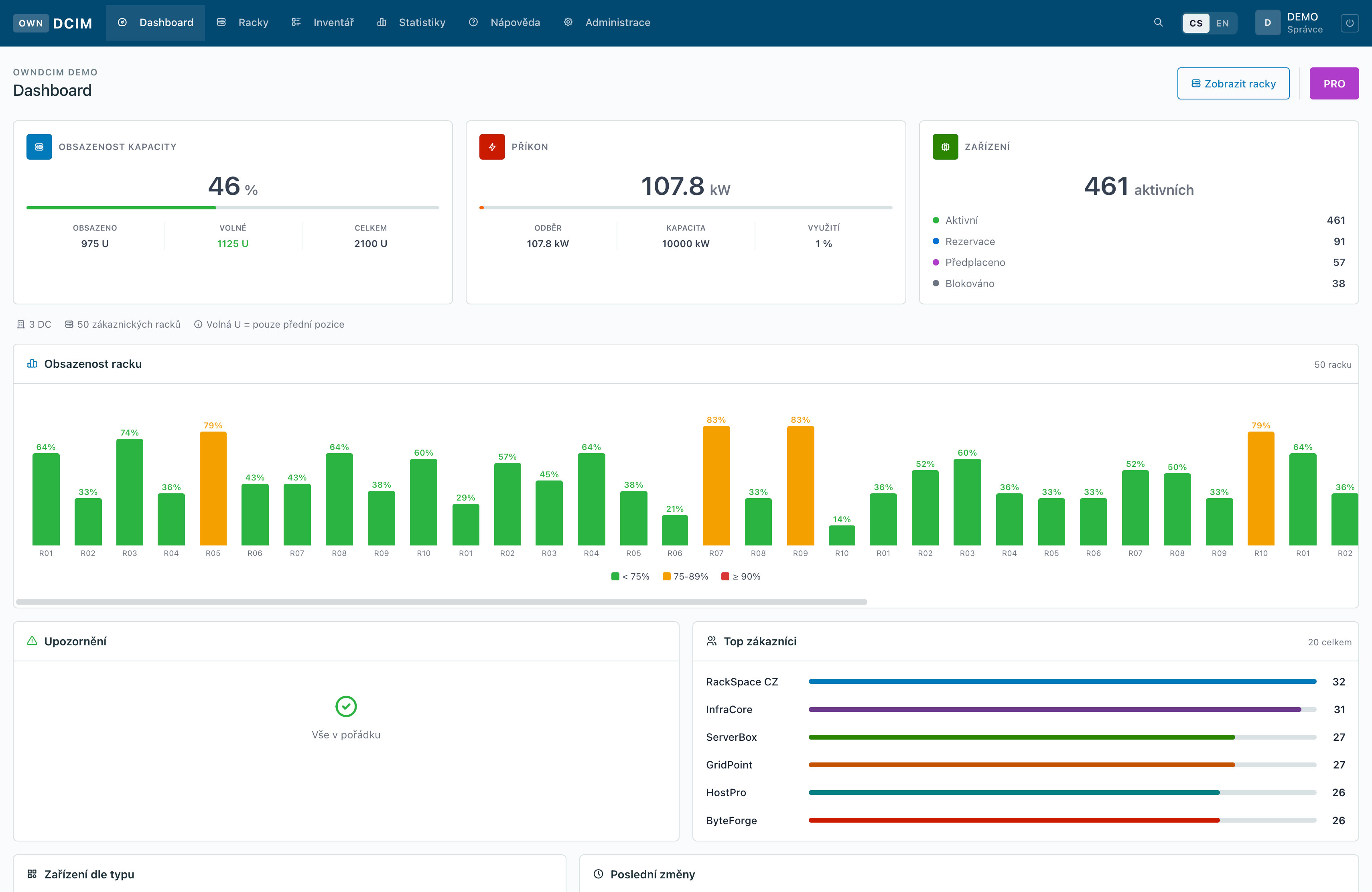Click the Zobrazit racky button

(1233, 83)
